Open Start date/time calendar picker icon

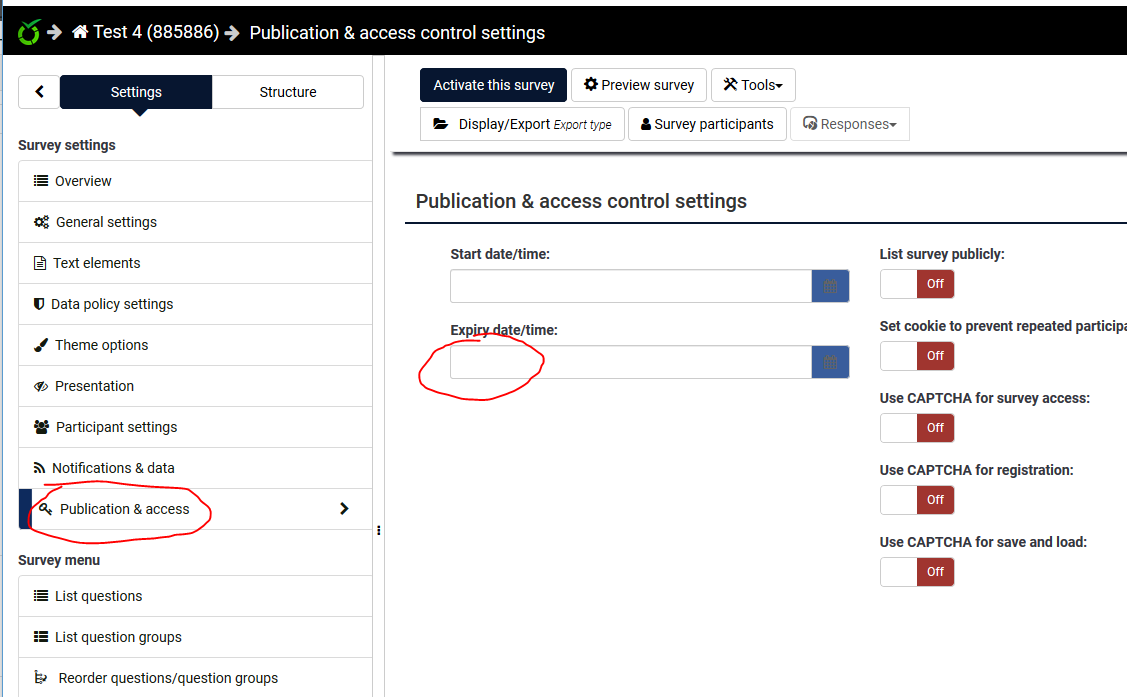(x=830, y=287)
